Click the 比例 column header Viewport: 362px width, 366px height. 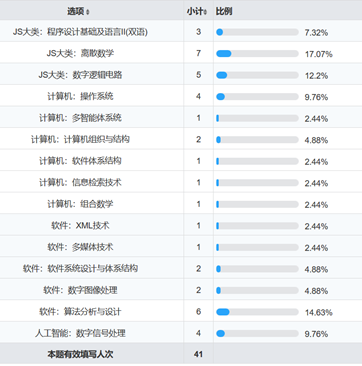coord(224,11)
